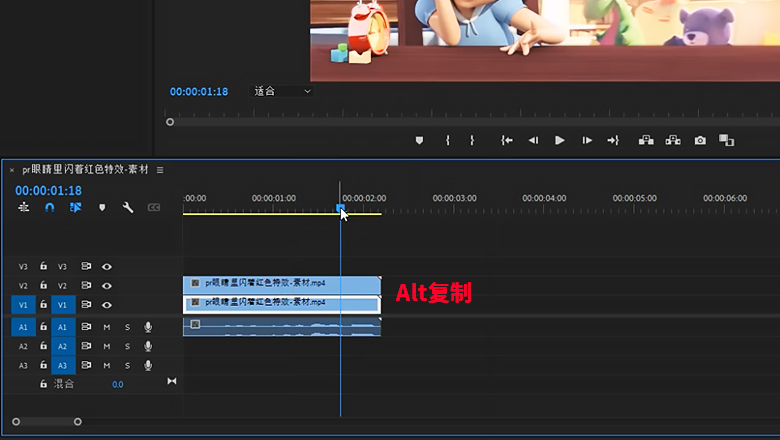Toggle sync lock on track V1
Image resolution: width=780 pixels, height=440 pixels.
[86, 304]
